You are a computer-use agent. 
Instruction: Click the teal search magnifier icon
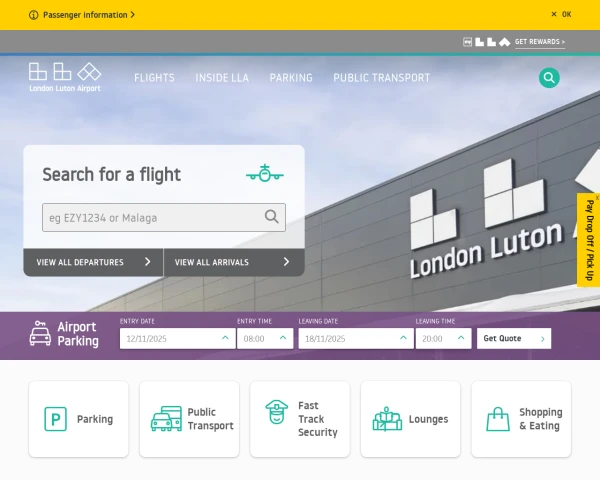549,78
